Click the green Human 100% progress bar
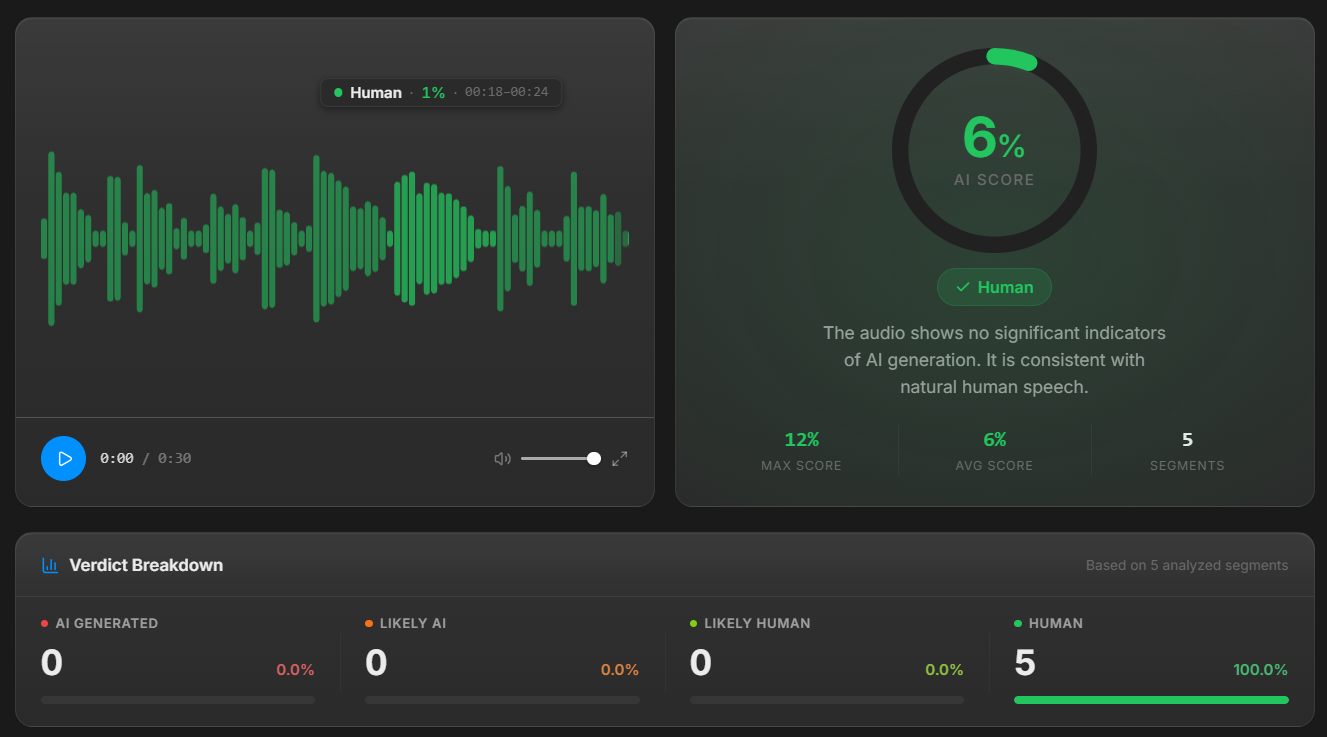Viewport: 1327px width, 737px height. click(1151, 700)
